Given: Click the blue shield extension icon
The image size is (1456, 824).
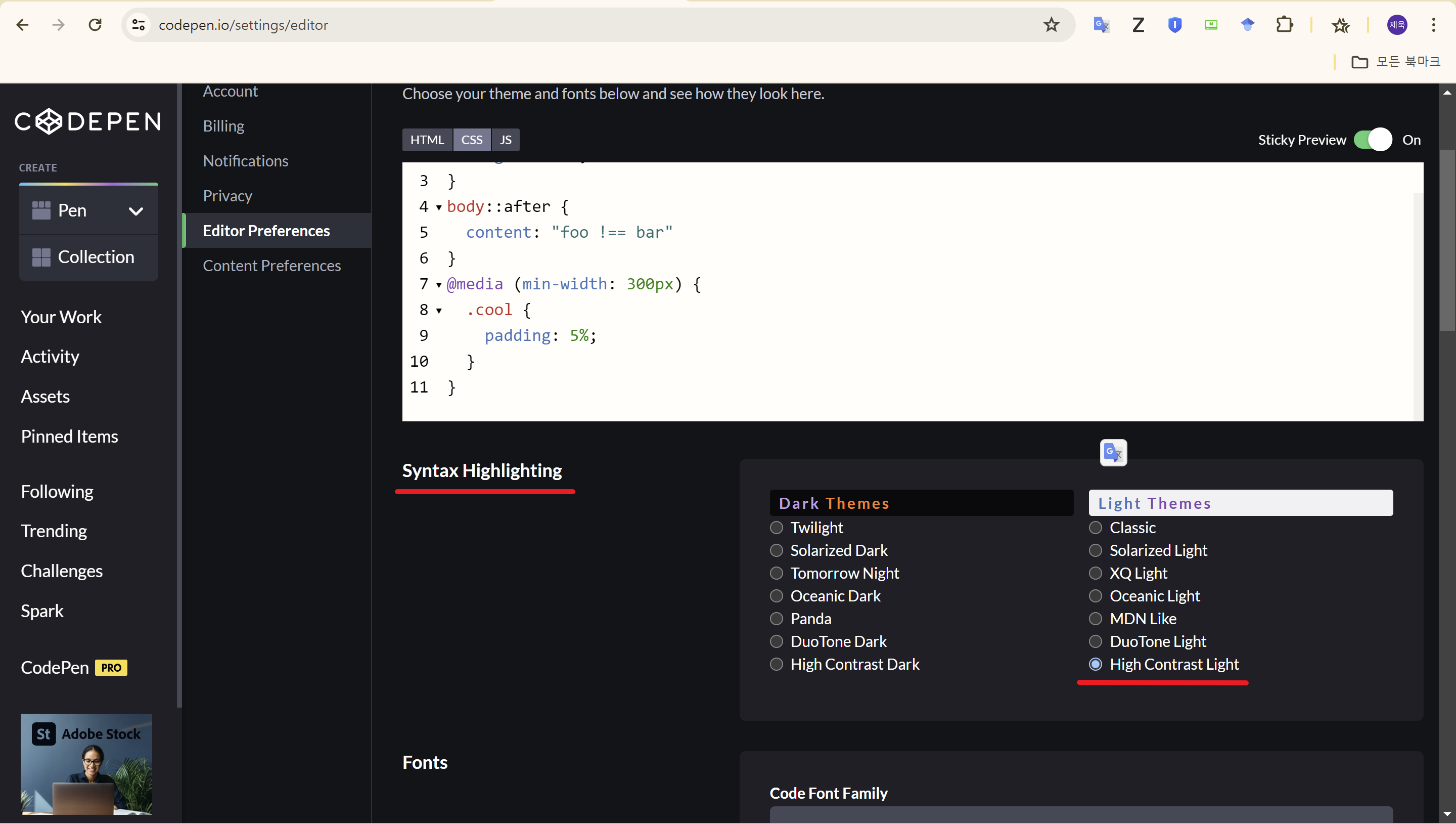Looking at the screenshot, I should [x=1174, y=25].
